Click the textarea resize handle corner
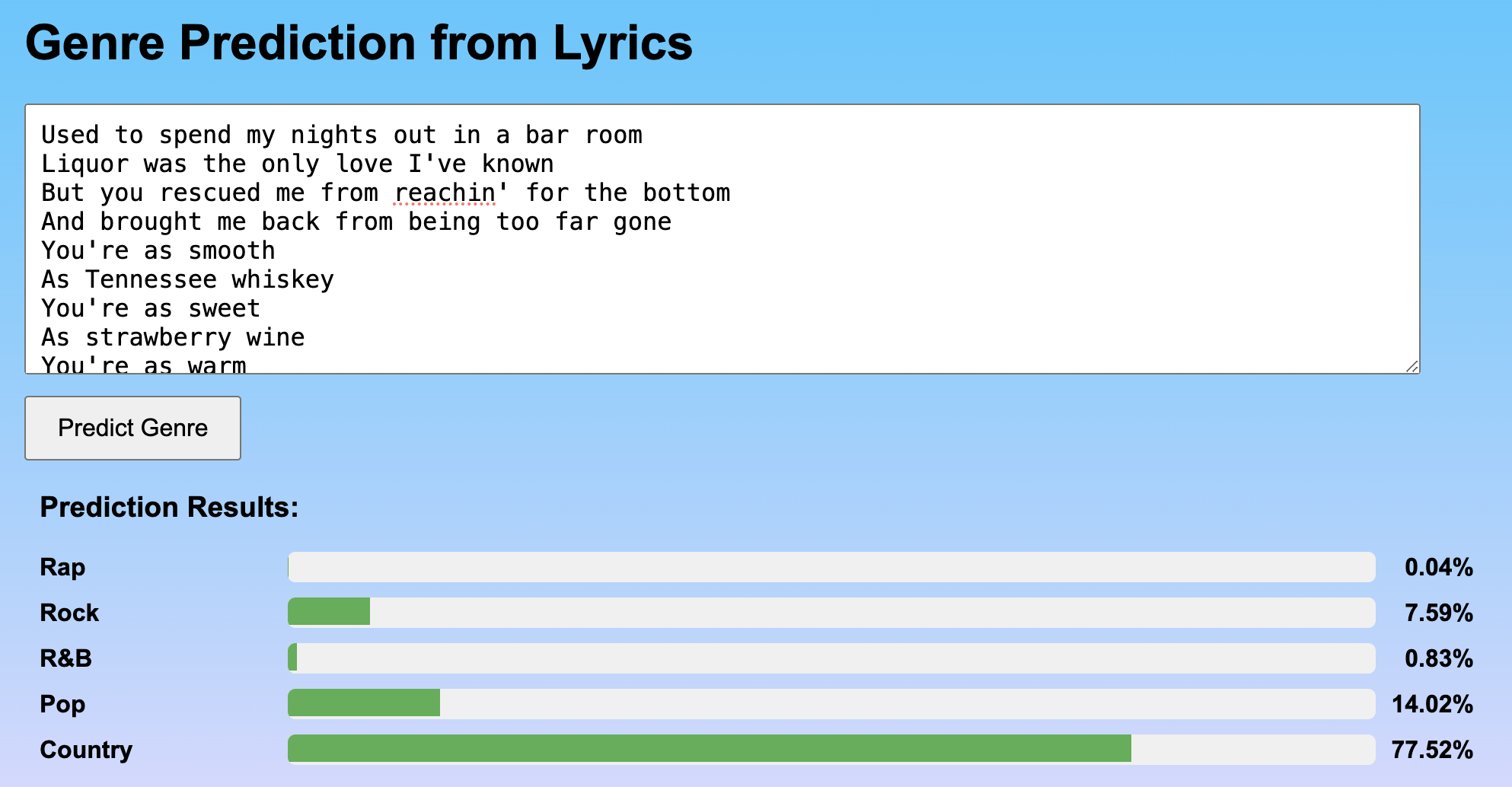This screenshot has width=1512, height=787. tap(1412, 366)
